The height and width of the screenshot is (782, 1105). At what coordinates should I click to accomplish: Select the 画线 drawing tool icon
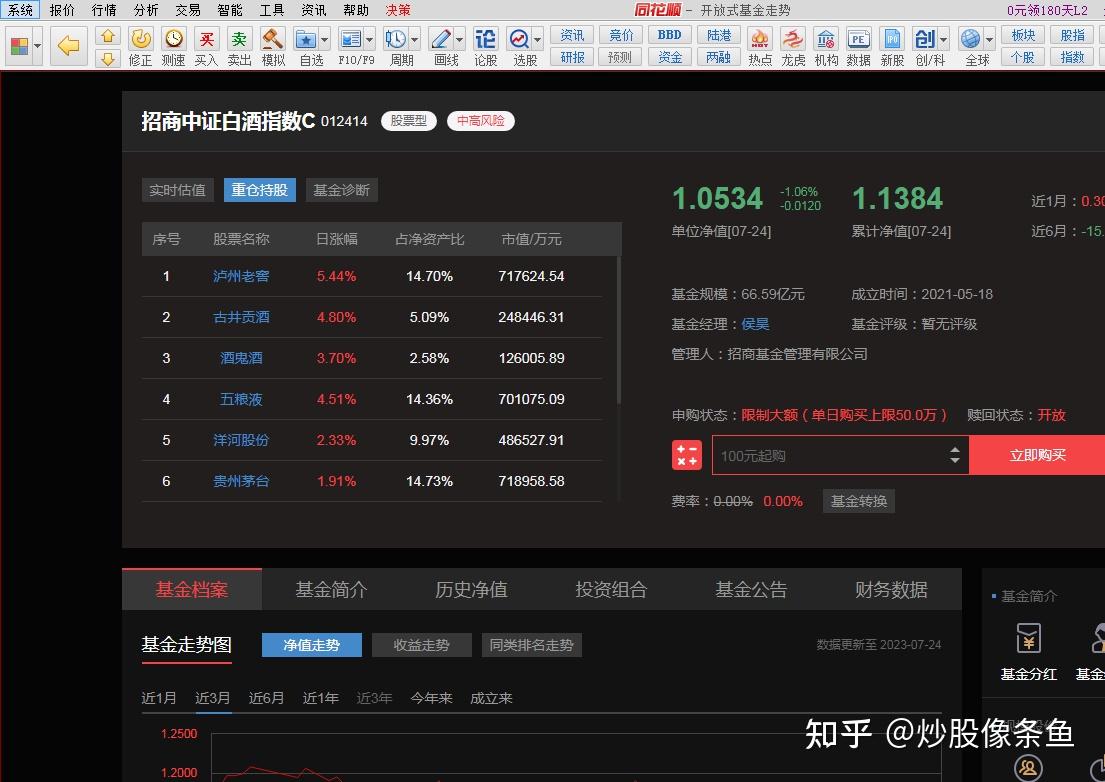pyautogui.click(x=440, y=39)
